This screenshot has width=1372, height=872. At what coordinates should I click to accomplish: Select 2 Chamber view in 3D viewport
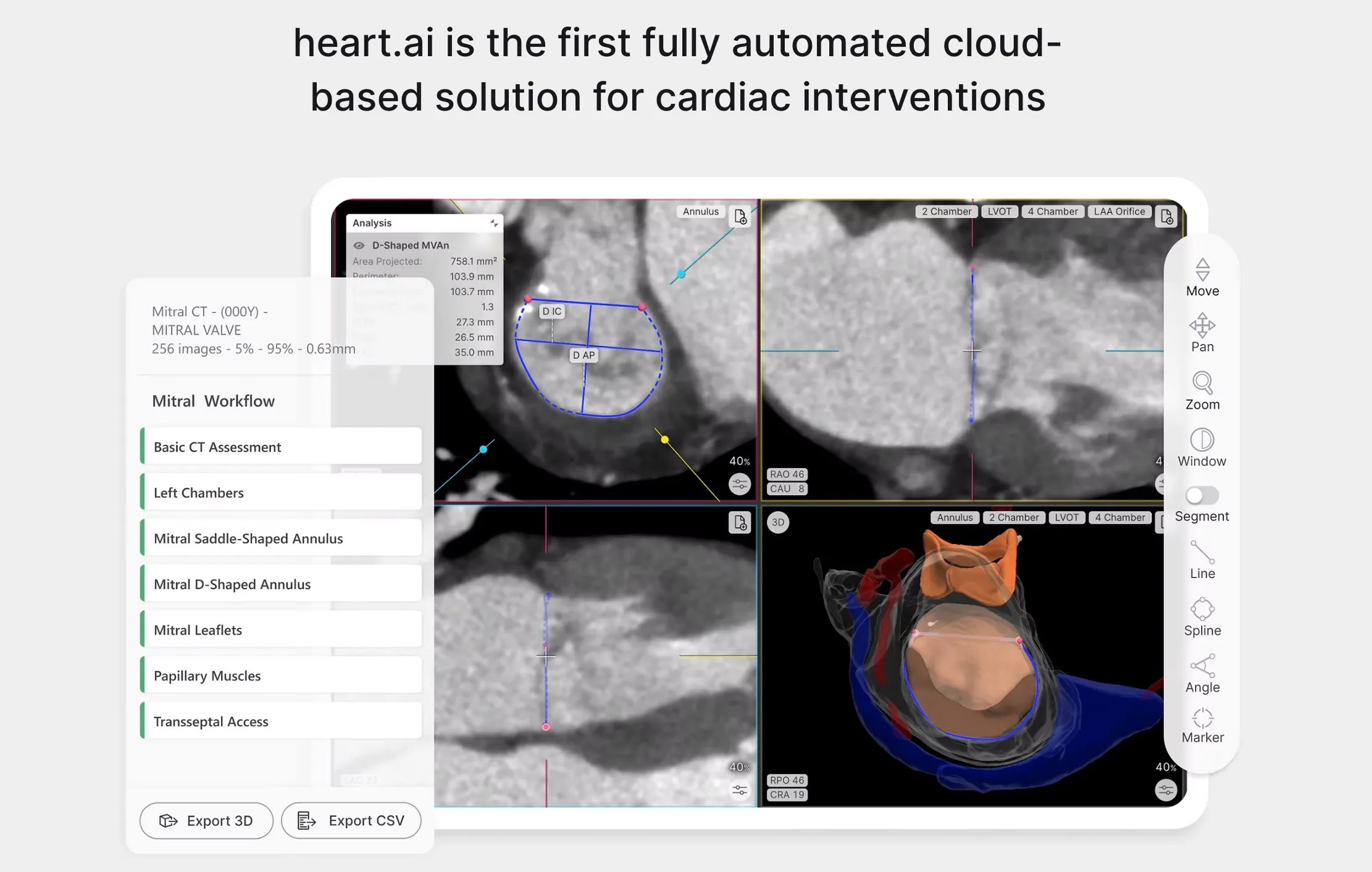pos(1014,518)
